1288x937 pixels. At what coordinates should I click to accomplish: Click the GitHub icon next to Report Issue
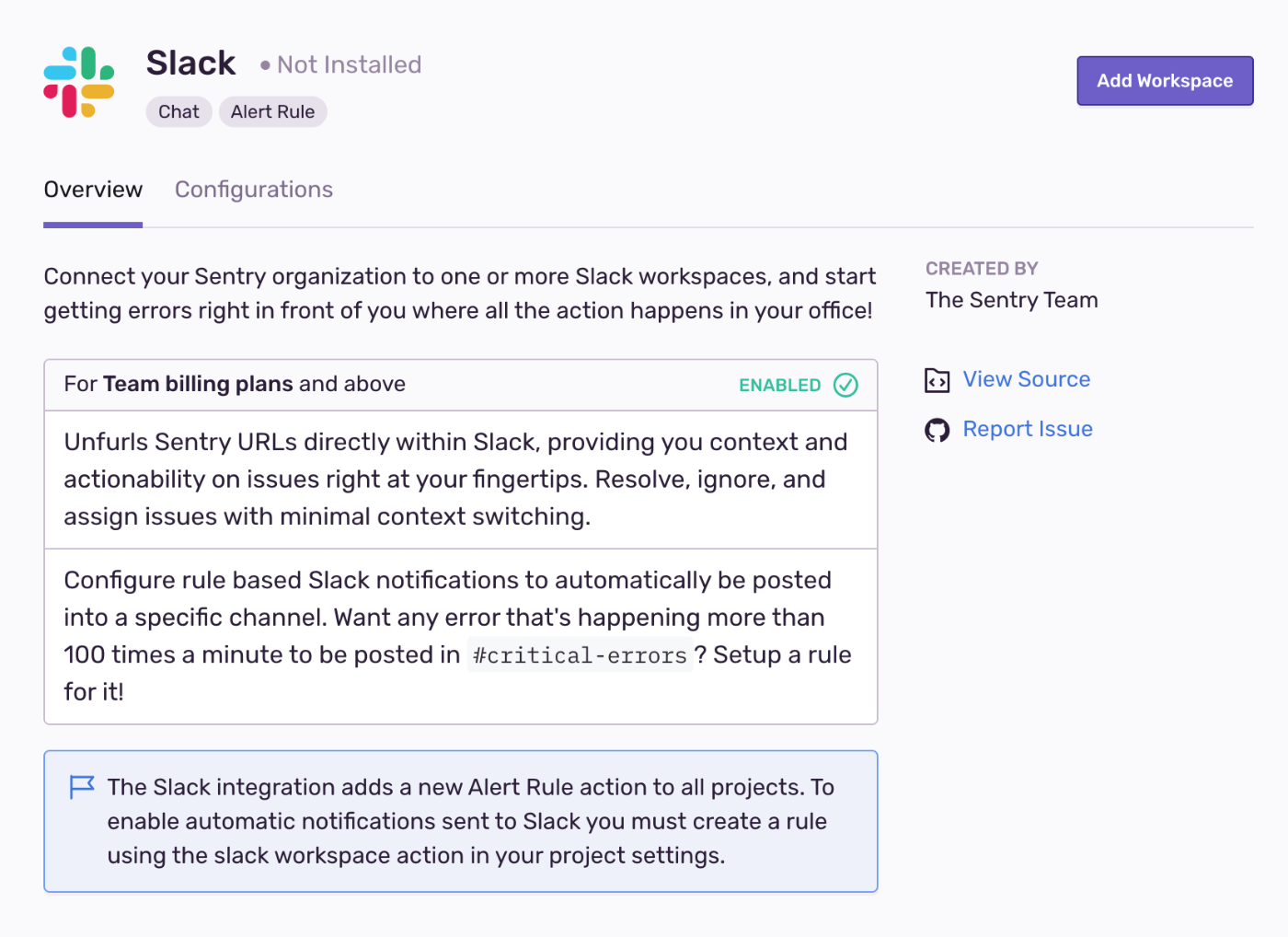937,429
